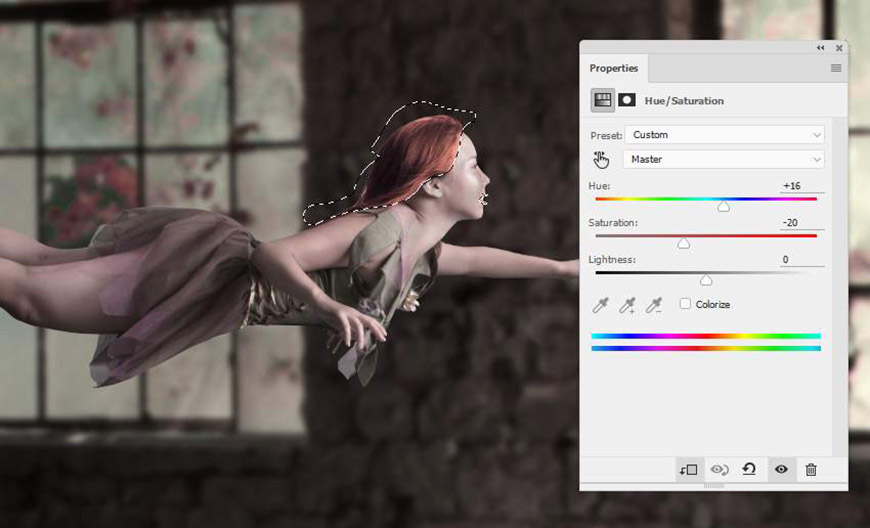Click the Lightness value field
This screenshot has width=870, height=528.
[x=801, y=260]
